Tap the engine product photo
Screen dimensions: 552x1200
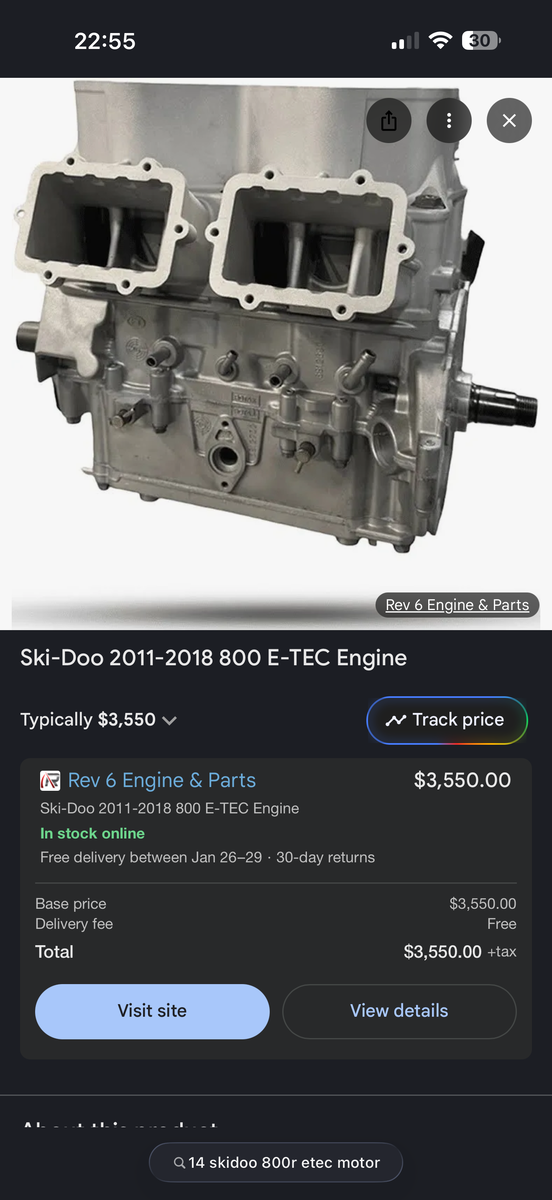click(x=276, y=340)
